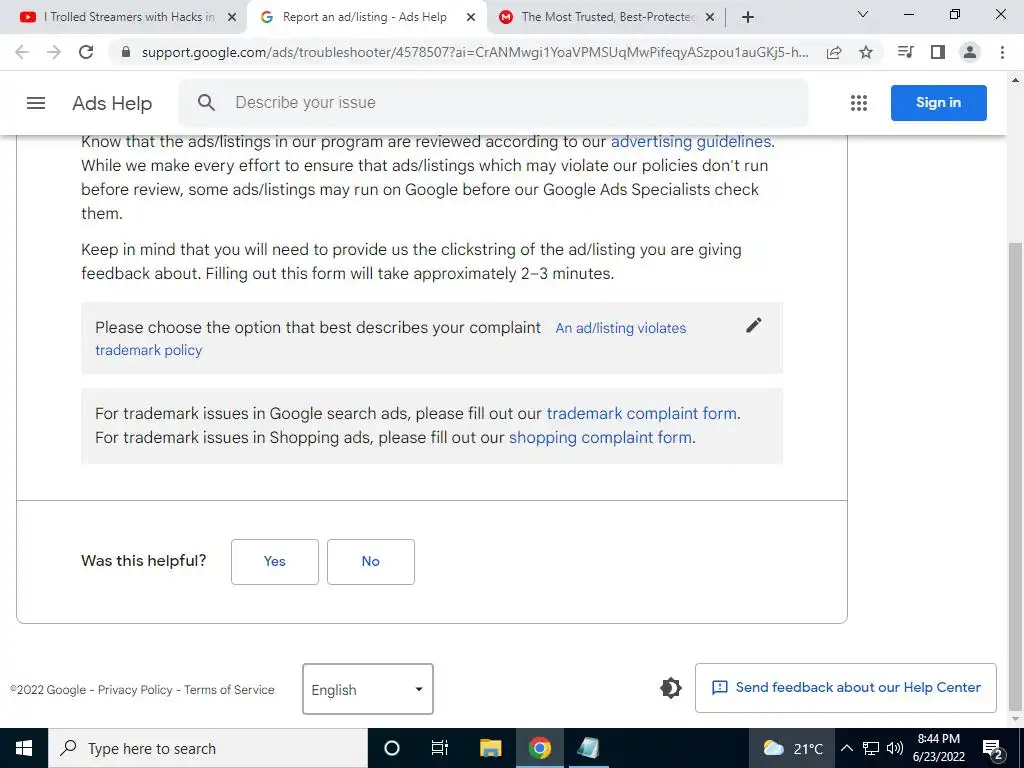Open the advertising guidelines link
1024x768 pixels.
691,142
